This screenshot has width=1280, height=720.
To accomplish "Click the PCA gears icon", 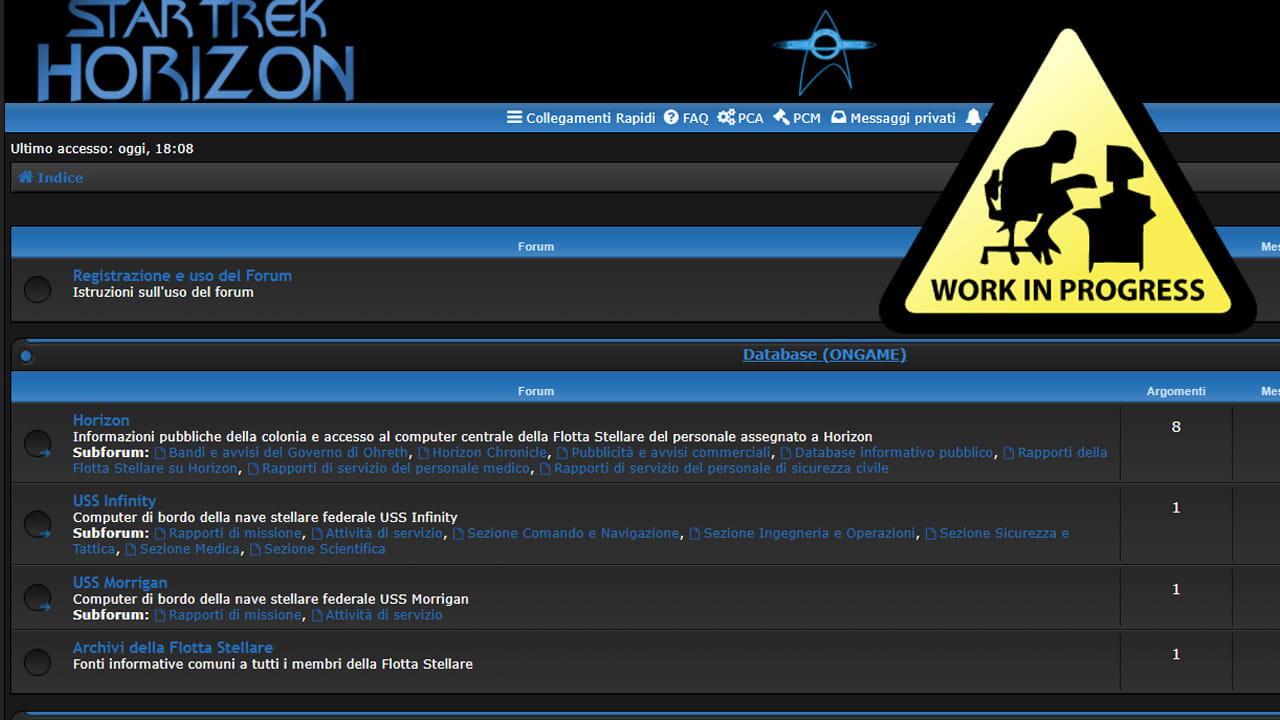I will click(726, 118).
